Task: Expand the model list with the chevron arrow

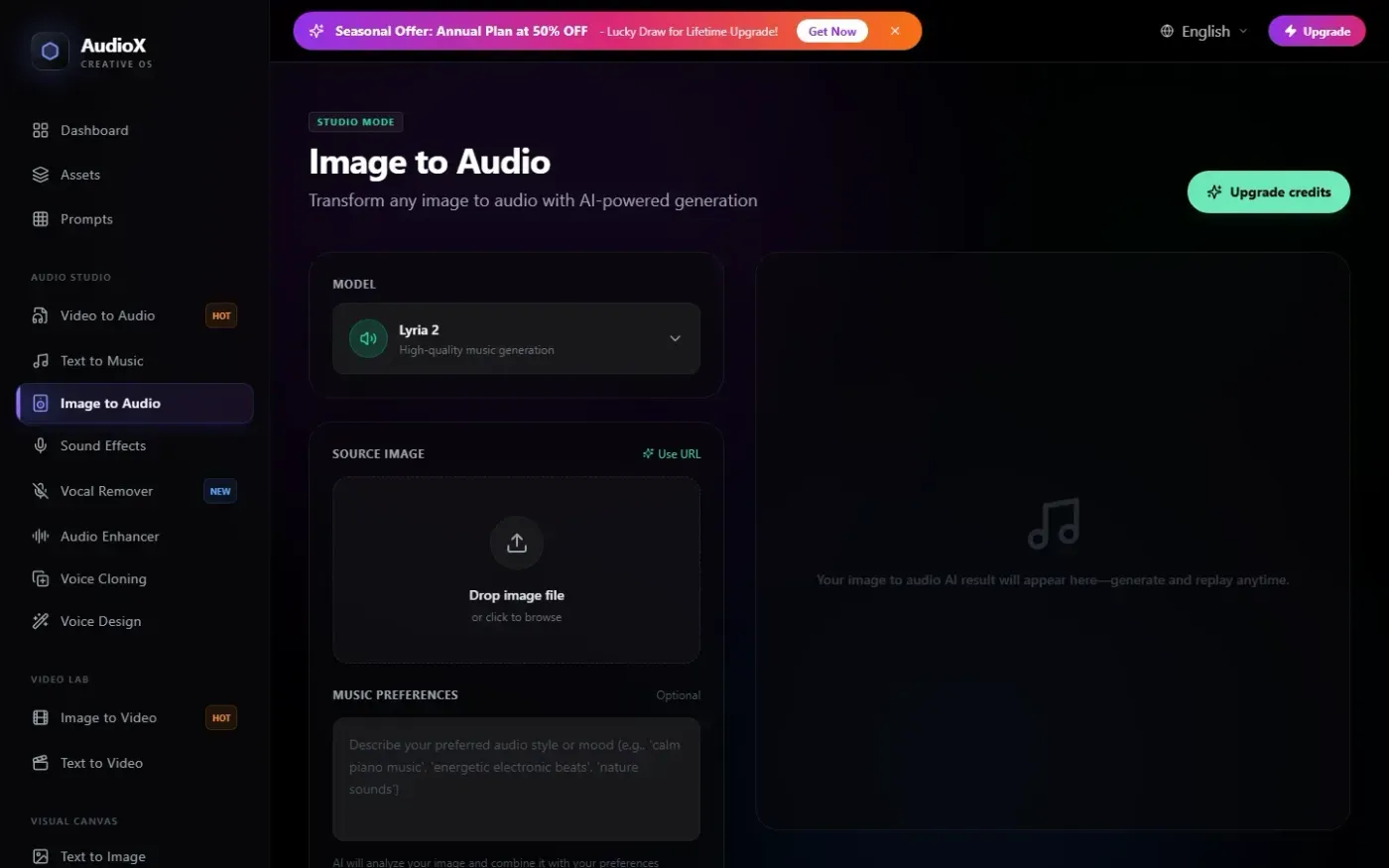Action: point(675,338)
